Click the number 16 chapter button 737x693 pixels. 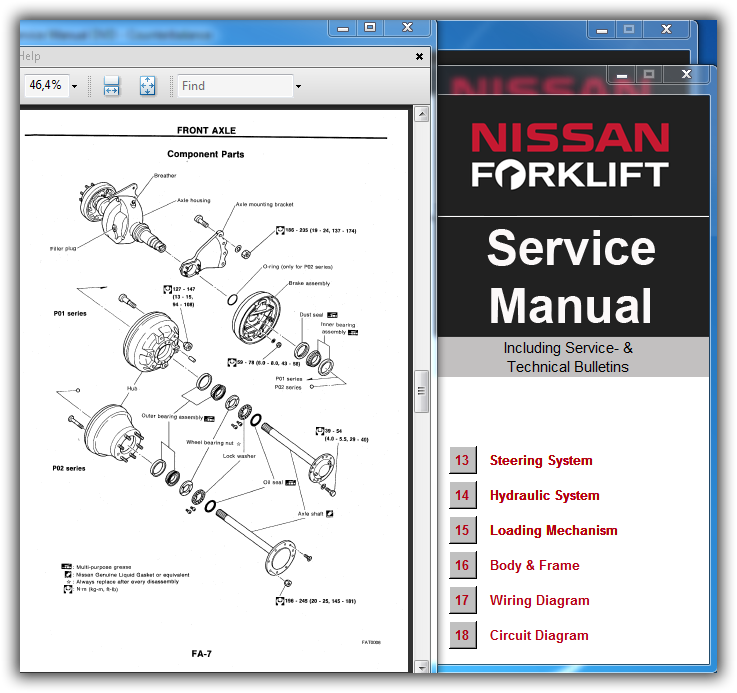coord(463,565)
